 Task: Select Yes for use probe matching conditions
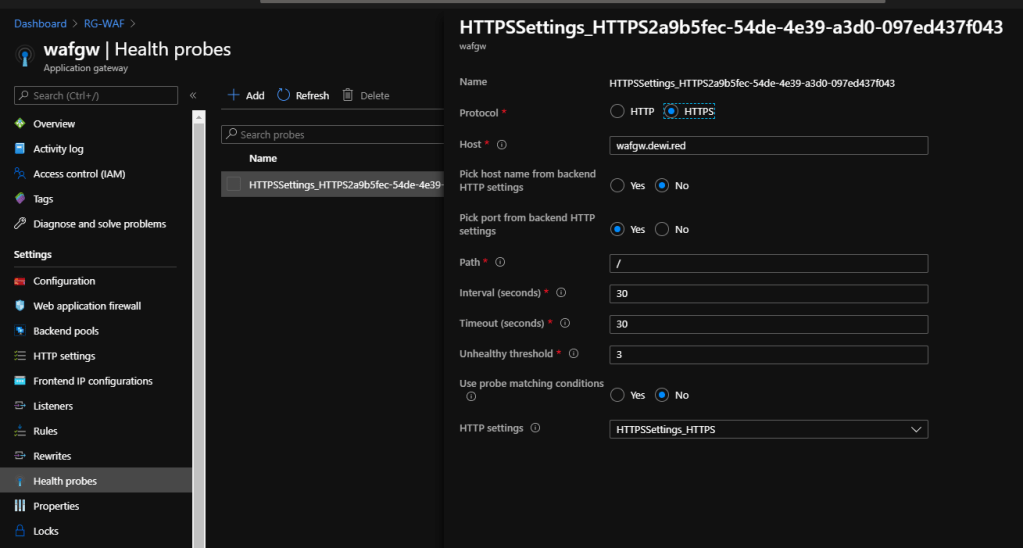[x=618, y=395]
